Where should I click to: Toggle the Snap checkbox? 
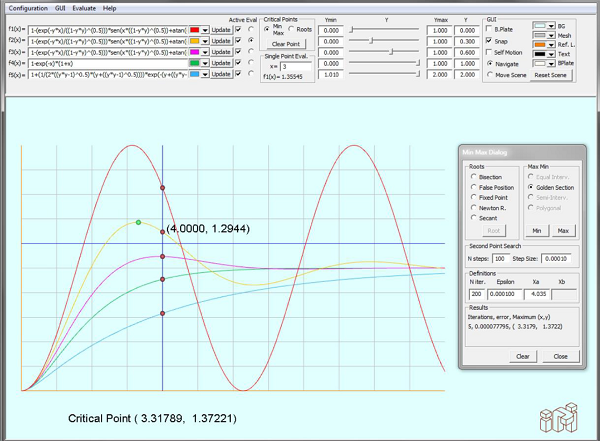489,40
